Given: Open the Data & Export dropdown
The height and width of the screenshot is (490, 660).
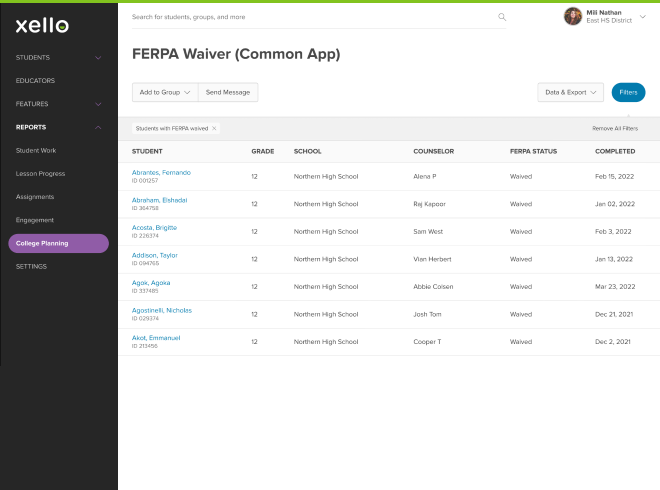Looking at the screenshot, I should (x=570, y=92).
